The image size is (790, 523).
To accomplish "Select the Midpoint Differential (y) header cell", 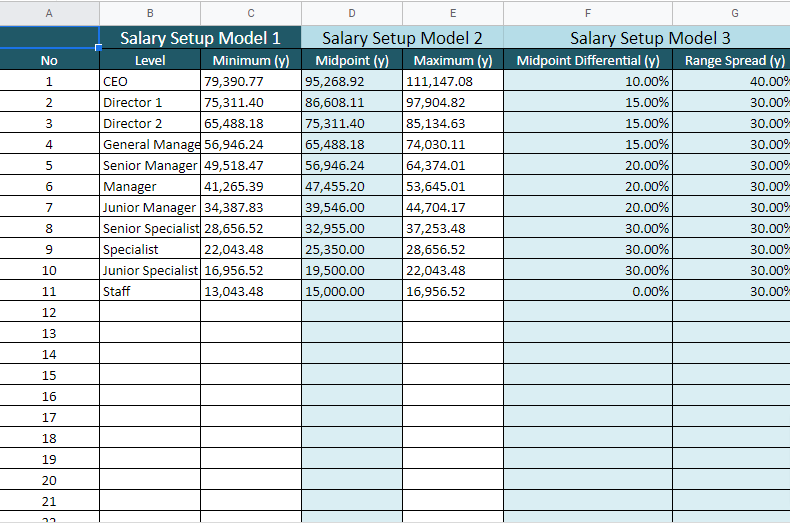I will 588,60.
